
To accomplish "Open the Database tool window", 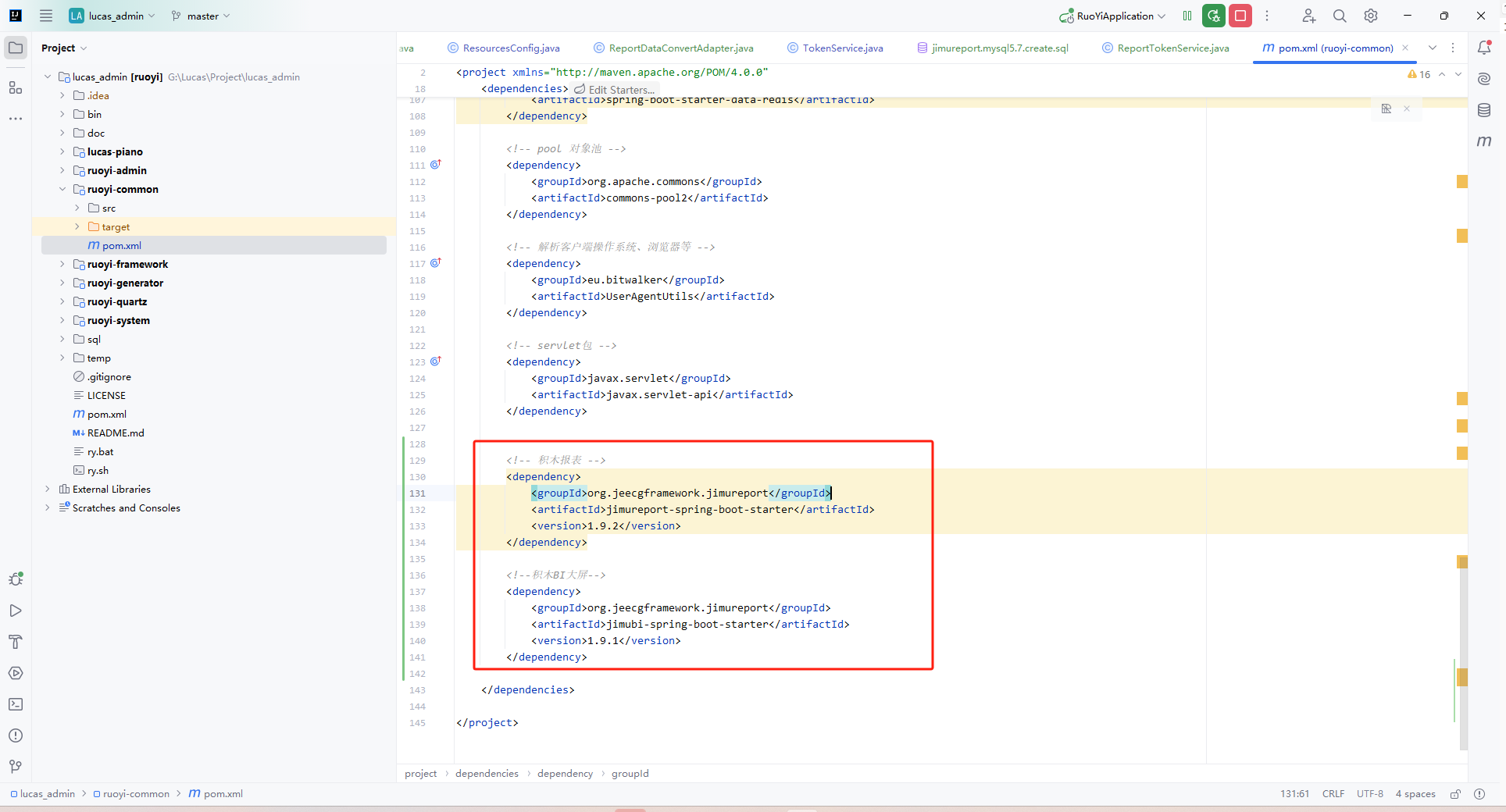I will tap(1484, 110).
